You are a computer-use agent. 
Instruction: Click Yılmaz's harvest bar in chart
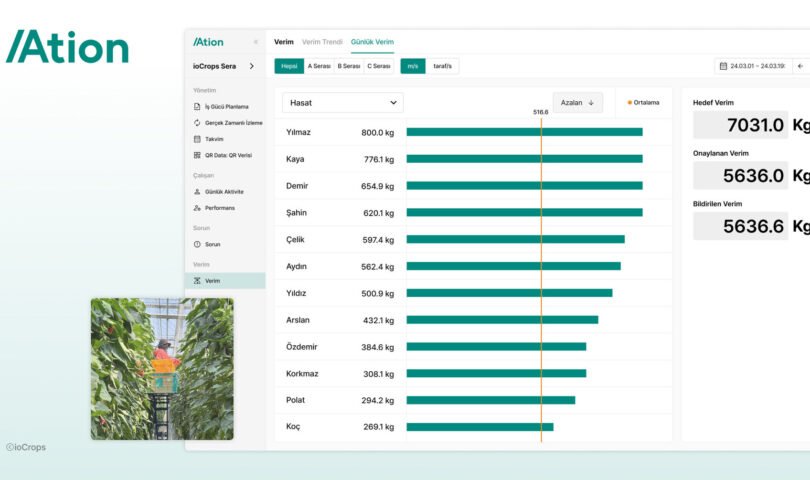tap(524, 132)
